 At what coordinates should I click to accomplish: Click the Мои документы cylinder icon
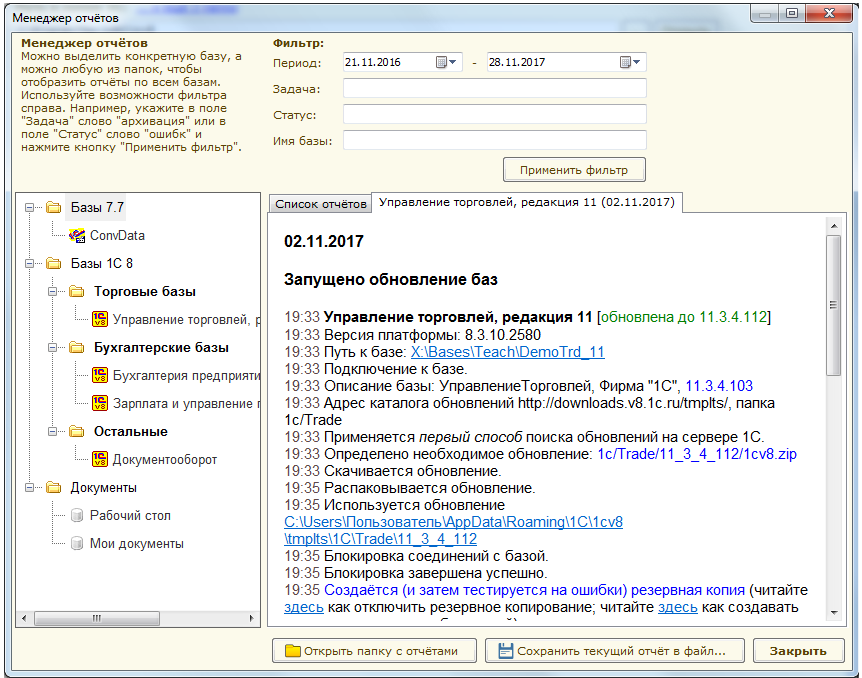pyautogui.click(x=77, y=543)
